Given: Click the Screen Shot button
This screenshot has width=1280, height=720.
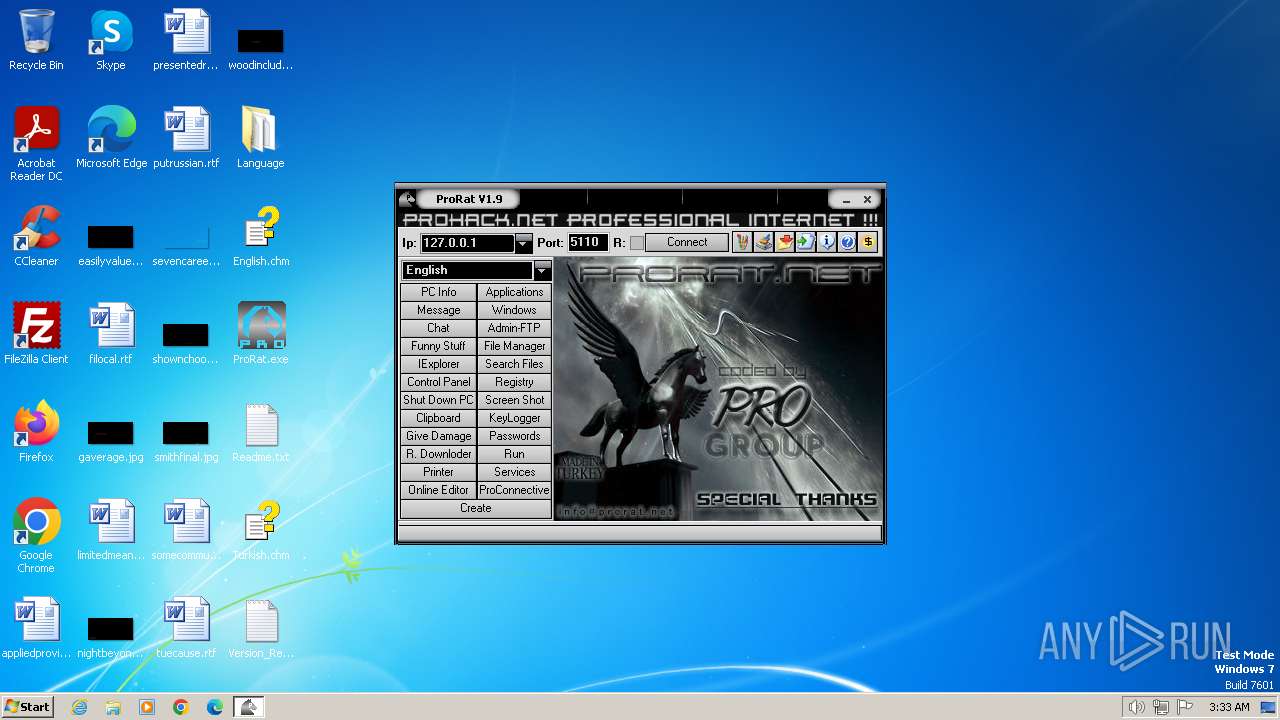Looking at the screenshot, I should (514, 400).
